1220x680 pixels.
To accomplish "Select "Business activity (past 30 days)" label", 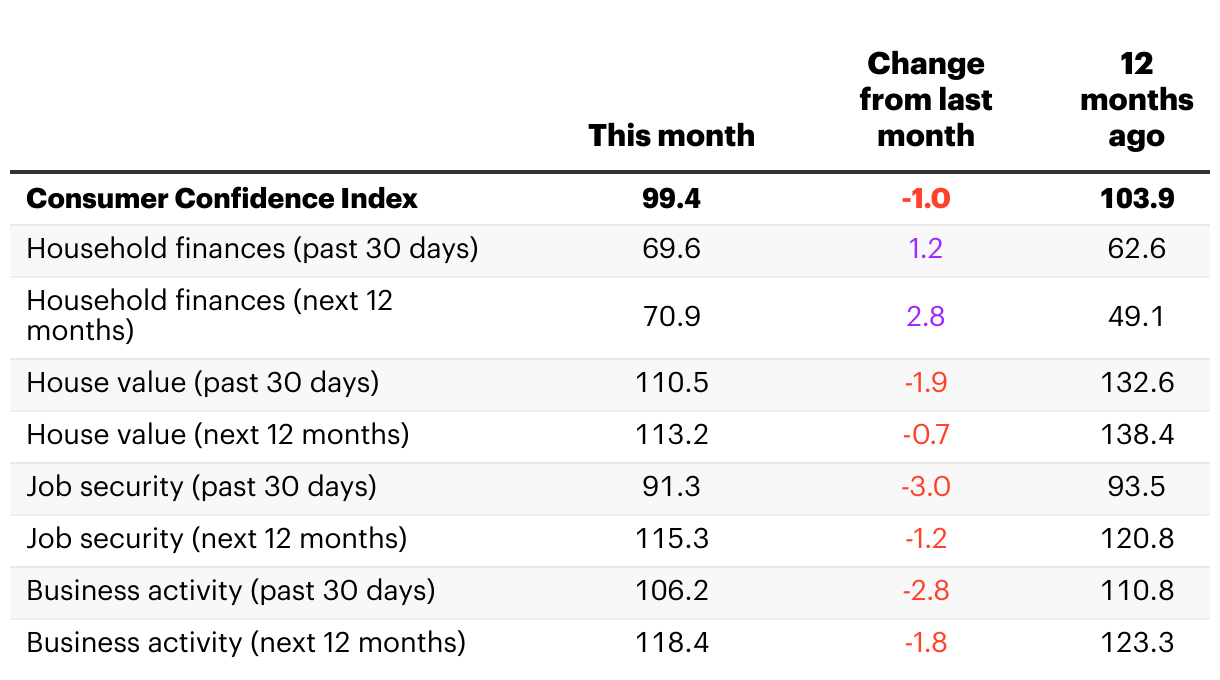I will tap(231, 591).
